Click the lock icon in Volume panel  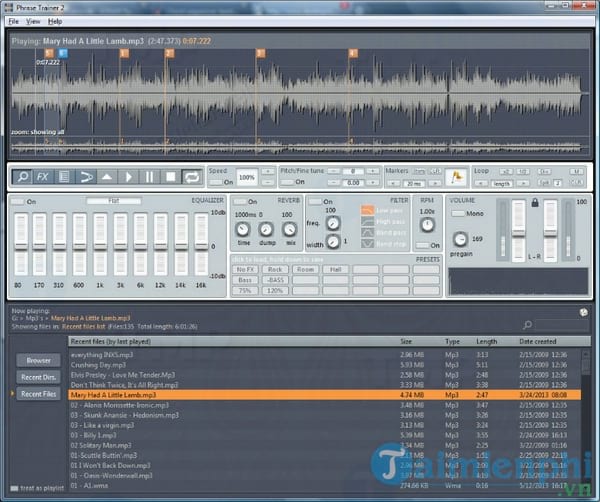(x=534, y=202)
